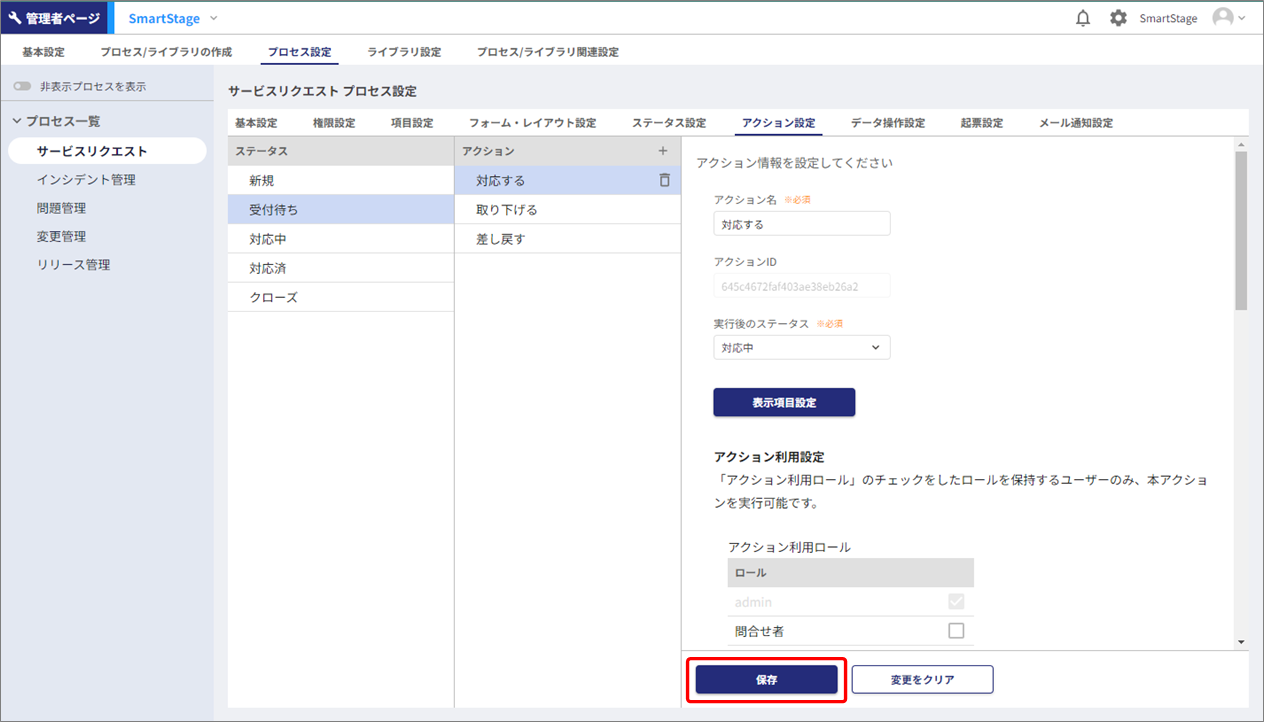1264x722 pixels.
Task: Open the 実行後のステータス dropdown
Action: pyautogui.click(x=801, y=347)
